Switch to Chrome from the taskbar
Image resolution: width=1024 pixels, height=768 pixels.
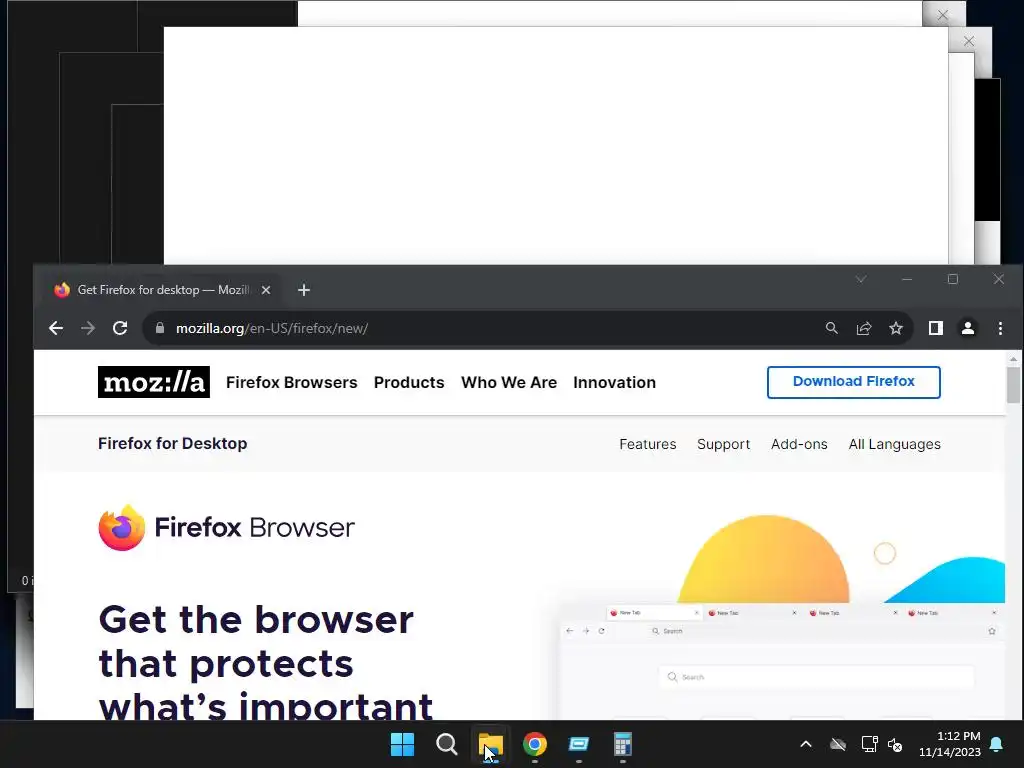tap(535, 744)
